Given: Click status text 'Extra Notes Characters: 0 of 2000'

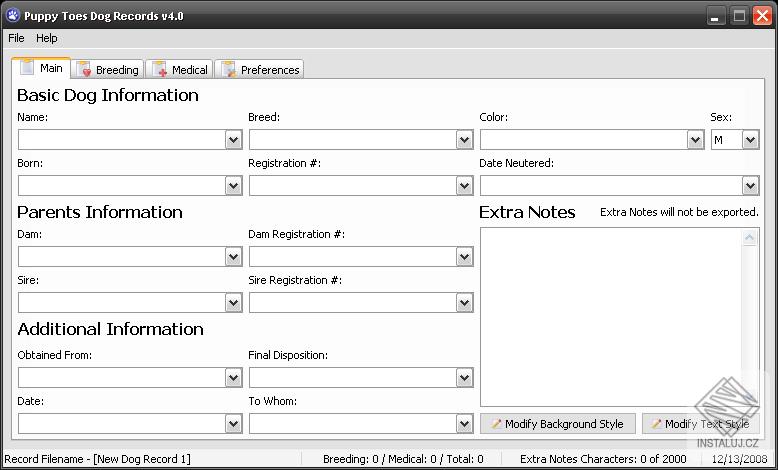Looking at the screenshot, I should click(x=603, y=459).
